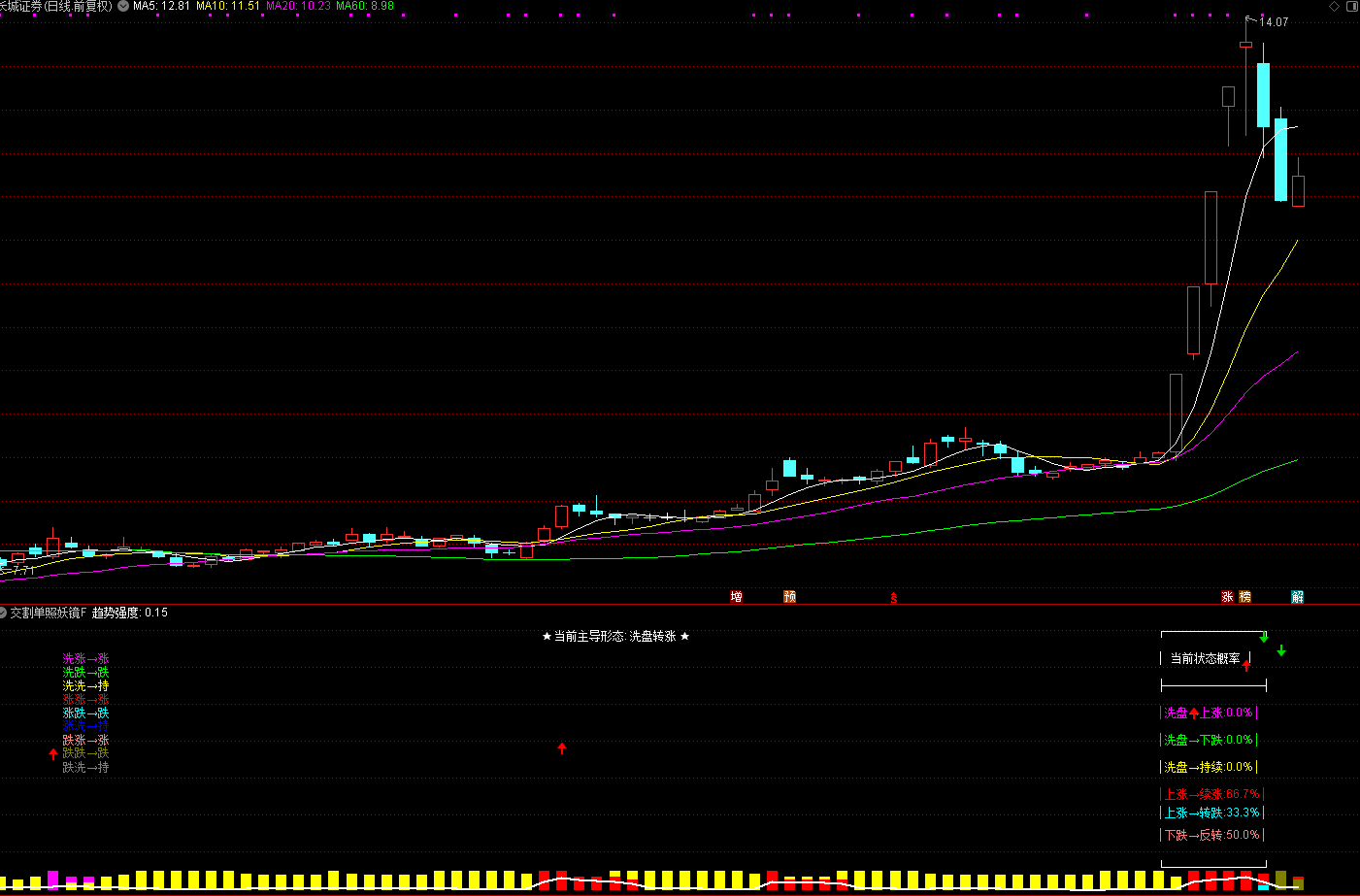Click the blue 涨洗→持 legend entry

85,725
